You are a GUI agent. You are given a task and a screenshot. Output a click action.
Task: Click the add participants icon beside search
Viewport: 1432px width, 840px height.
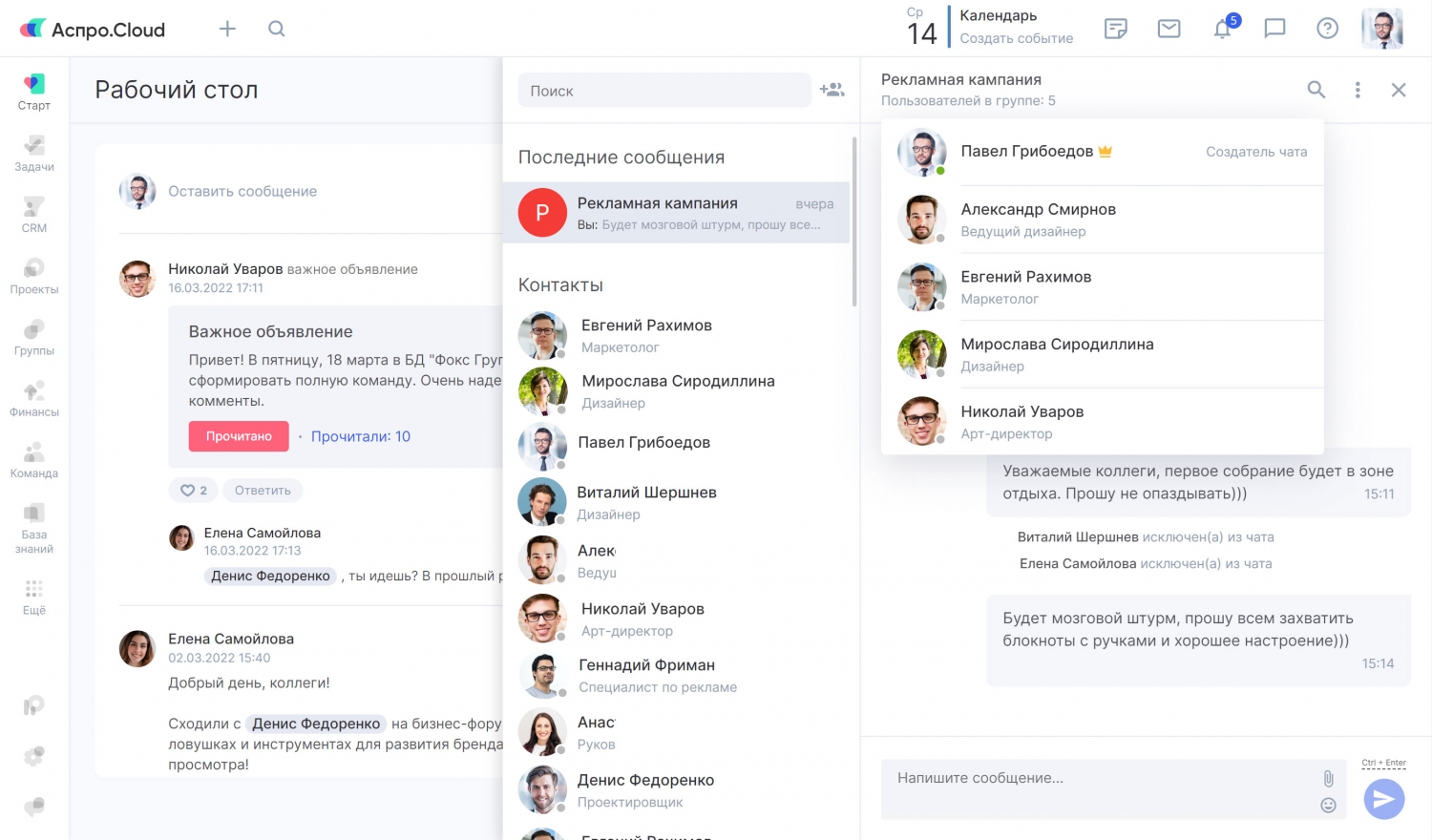click(x=832, y=90)
